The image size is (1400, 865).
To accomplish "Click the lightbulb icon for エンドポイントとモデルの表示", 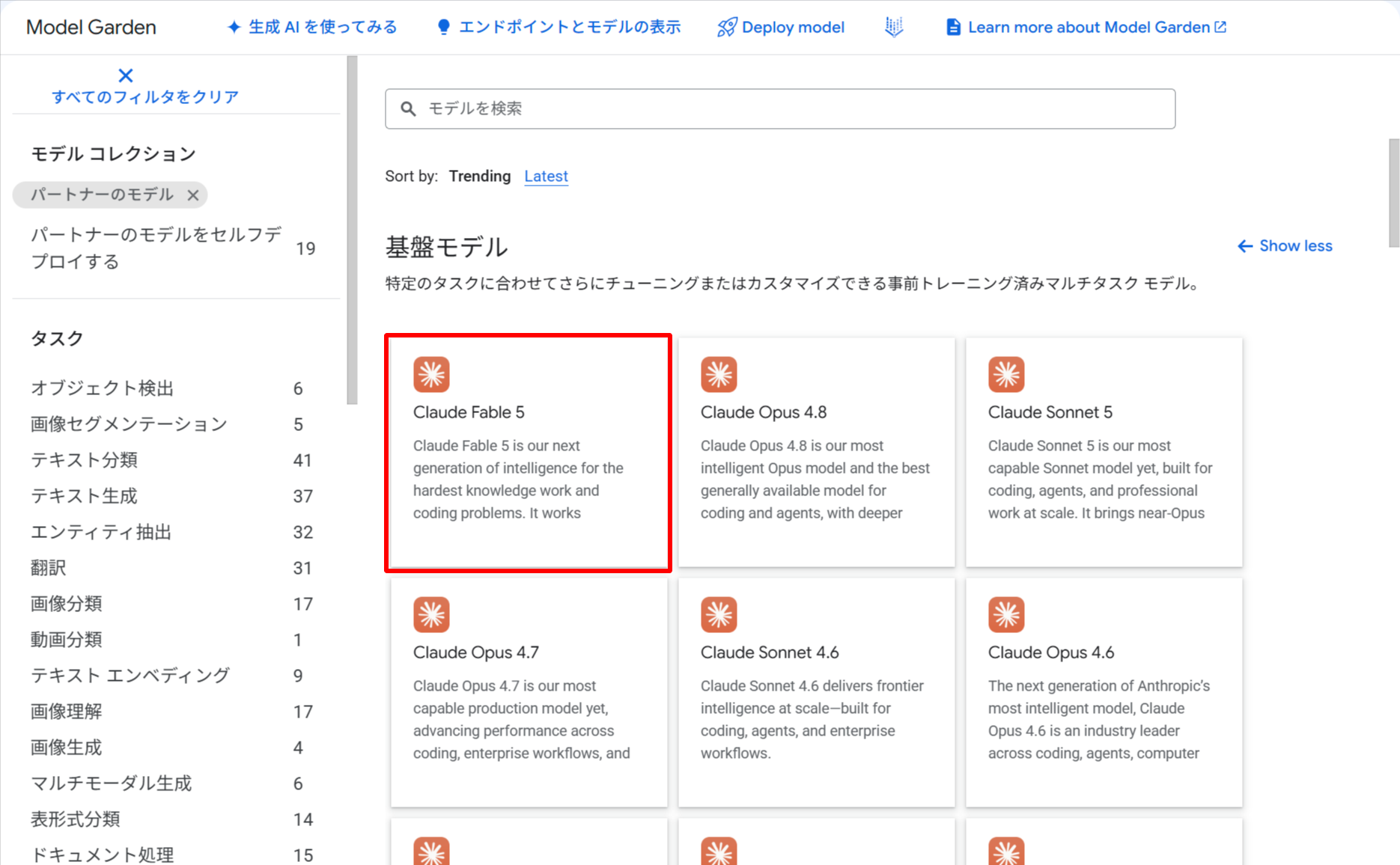I will click(x=443, y=28).
